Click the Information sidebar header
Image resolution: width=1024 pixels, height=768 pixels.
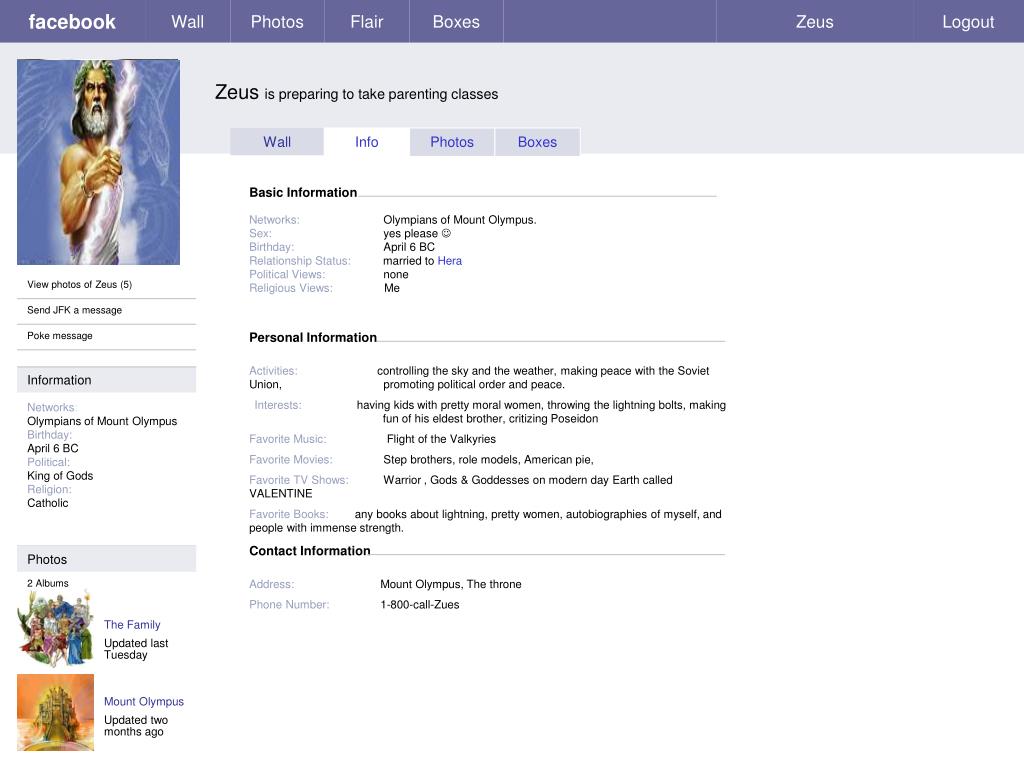(106, 380)
